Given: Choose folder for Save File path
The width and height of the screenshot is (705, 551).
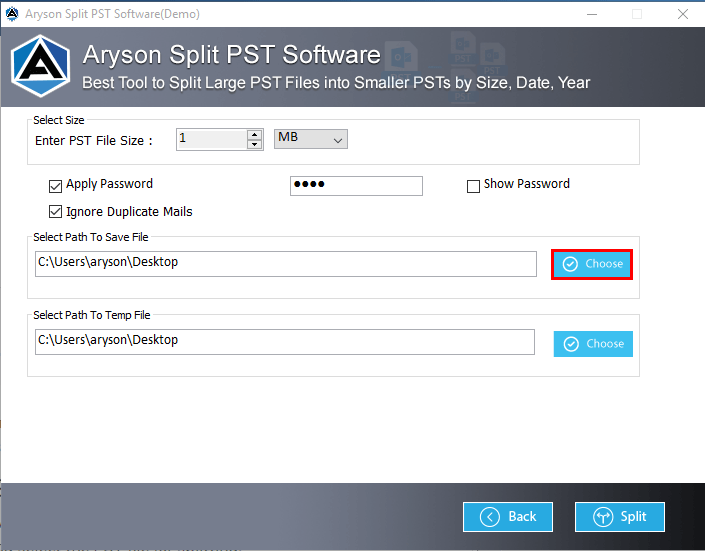Looking at the screenshot, I should click(x=592, y=264).
